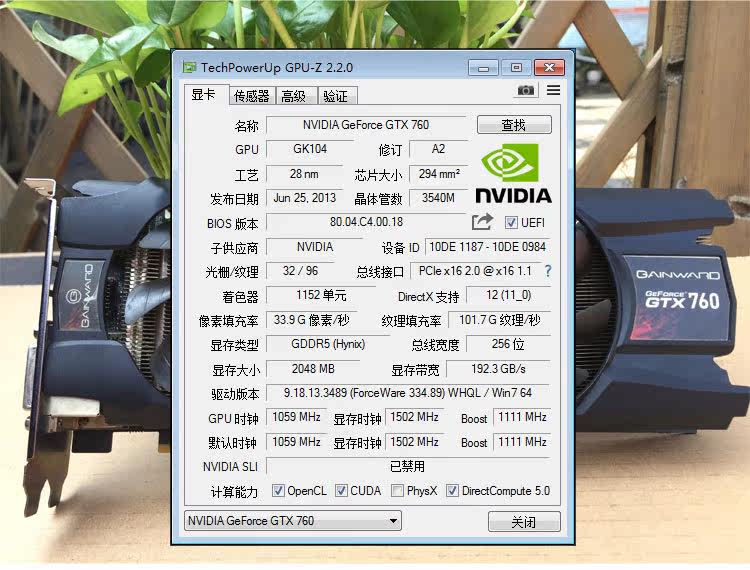Switch to the 传感器 tab
The height and width of the screenshot is (570, 750).
(x=252, y=96)
